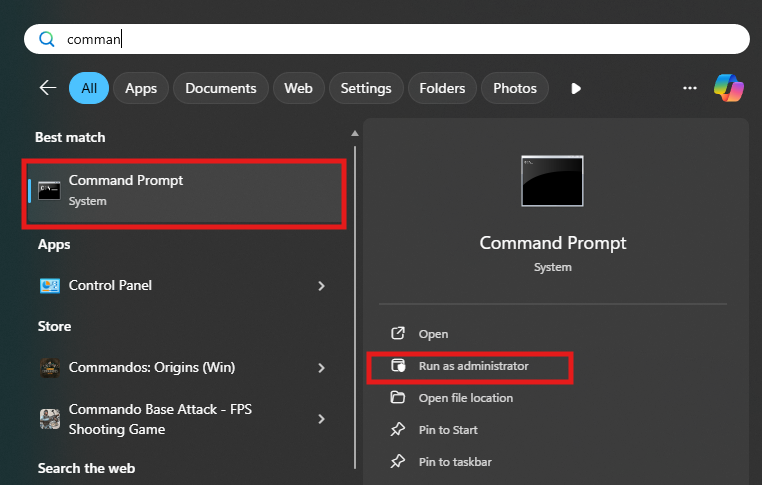Click the Open action's arrow icon
The image size is (762, 485).
click(x=398, y=333)
